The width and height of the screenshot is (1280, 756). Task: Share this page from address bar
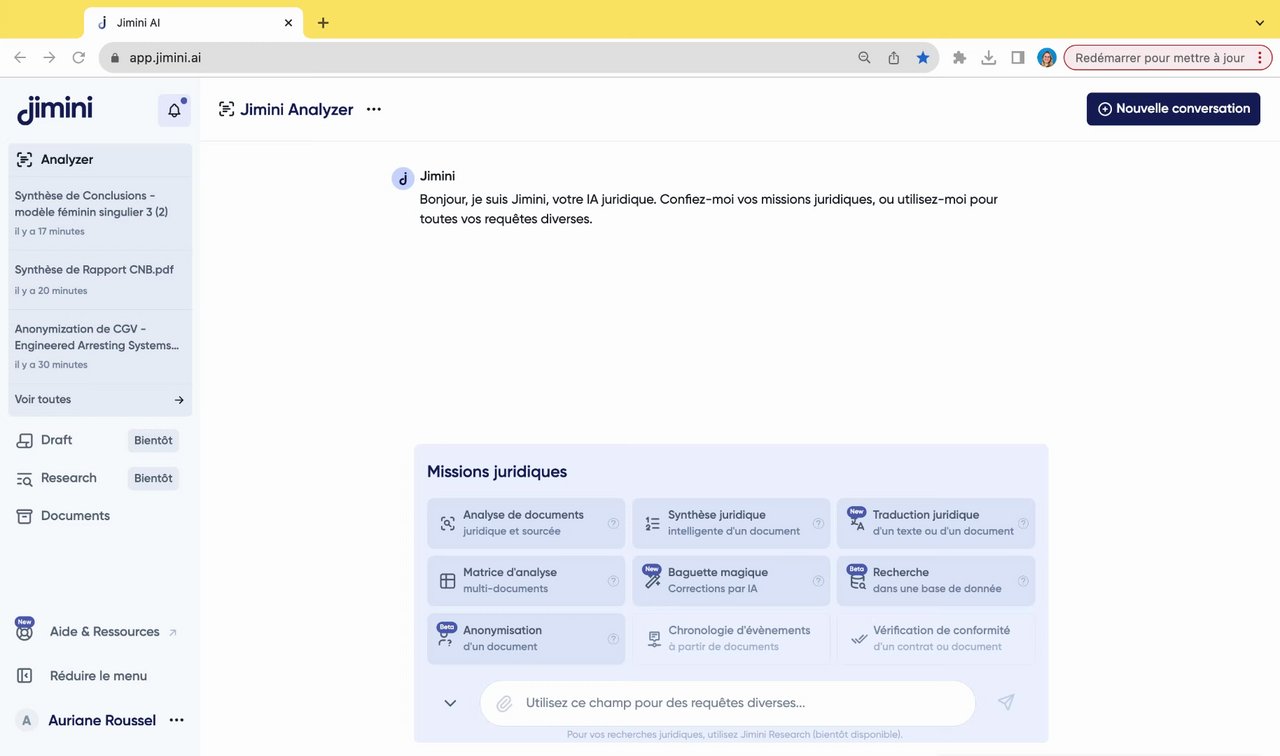pos(894,58)
